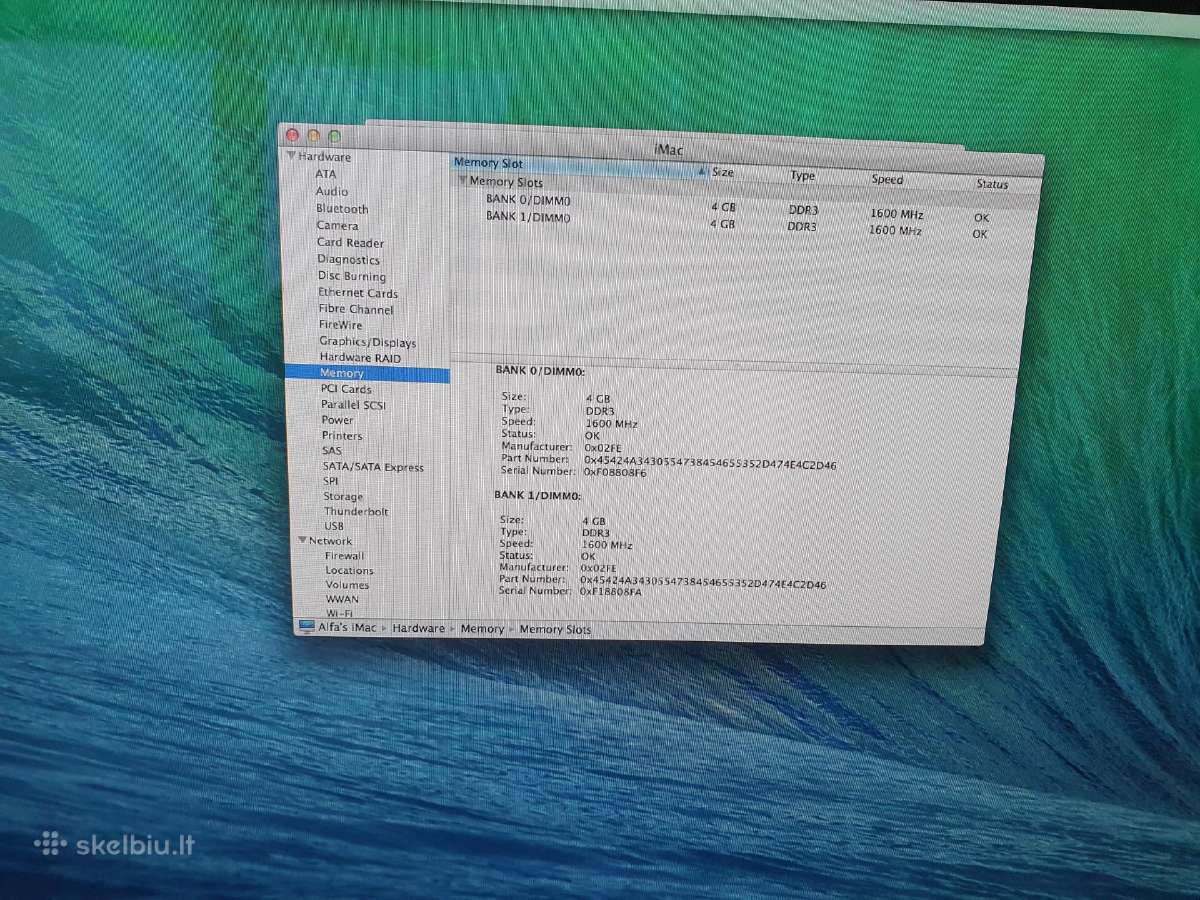Screen dimensions: 1200x900
Task: Select Camera in the sidebar
Action: click(337, 226)
